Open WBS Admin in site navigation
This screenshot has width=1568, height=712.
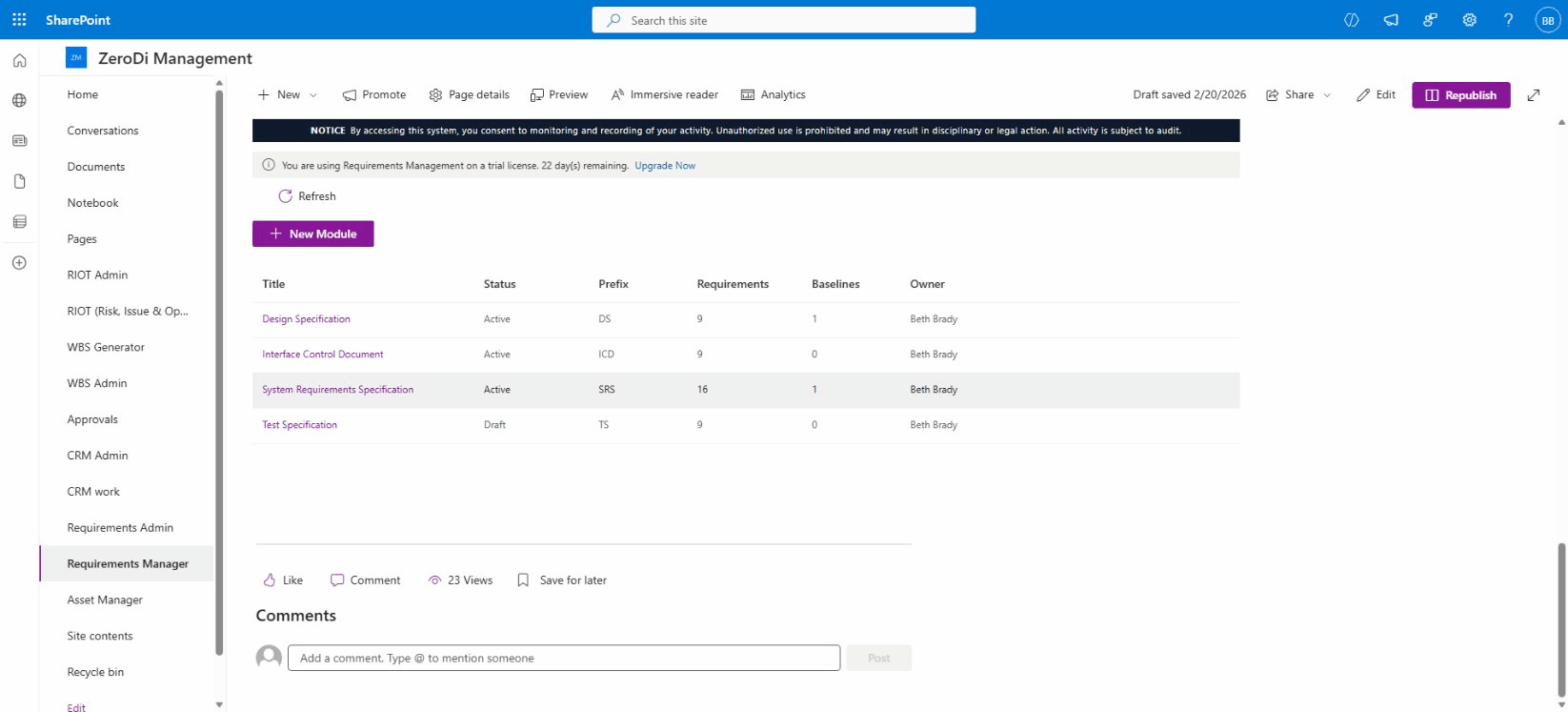pyautogui.click(x=97, y=384)
